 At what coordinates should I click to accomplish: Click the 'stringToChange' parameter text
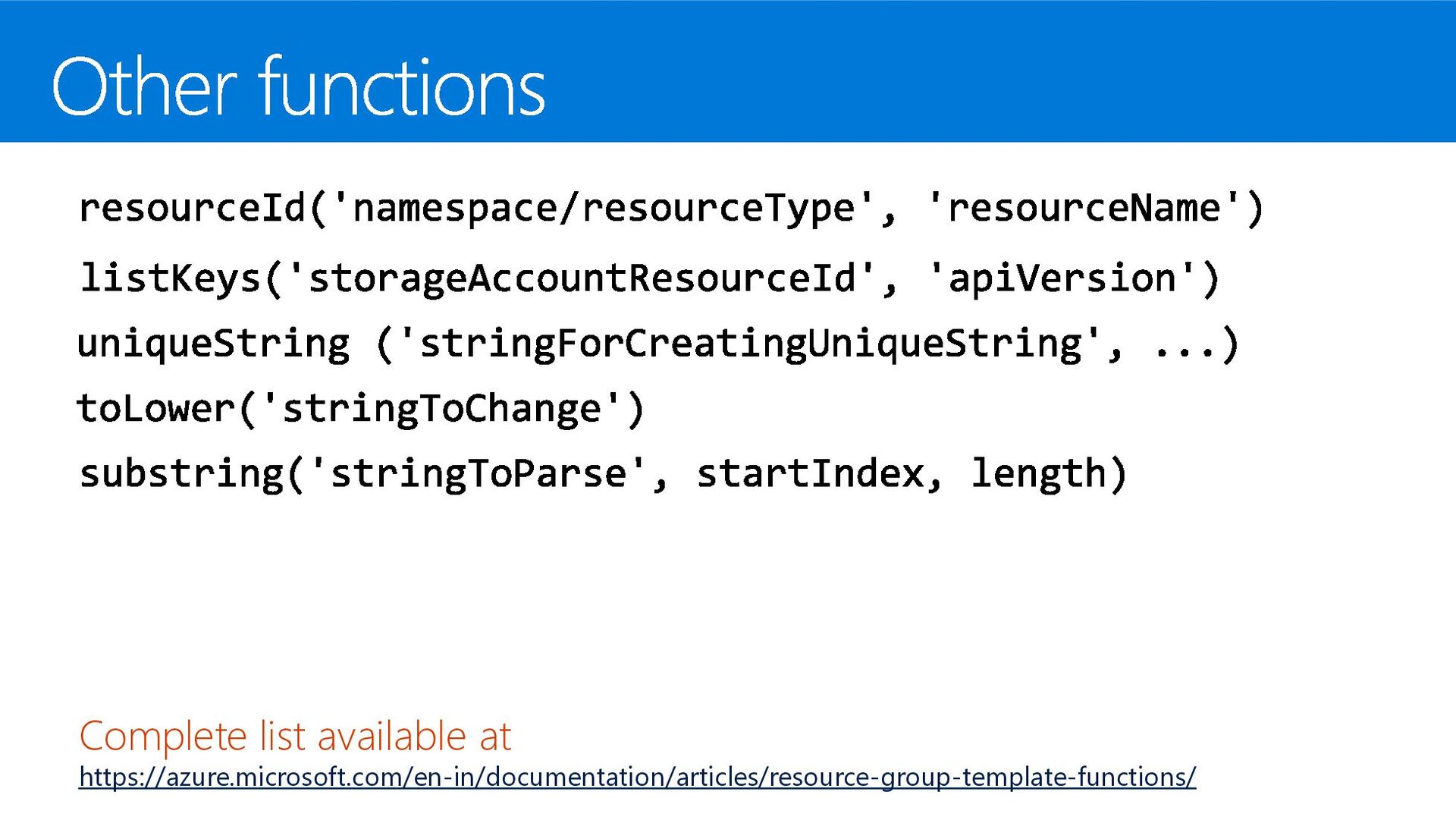click(442, 409)
